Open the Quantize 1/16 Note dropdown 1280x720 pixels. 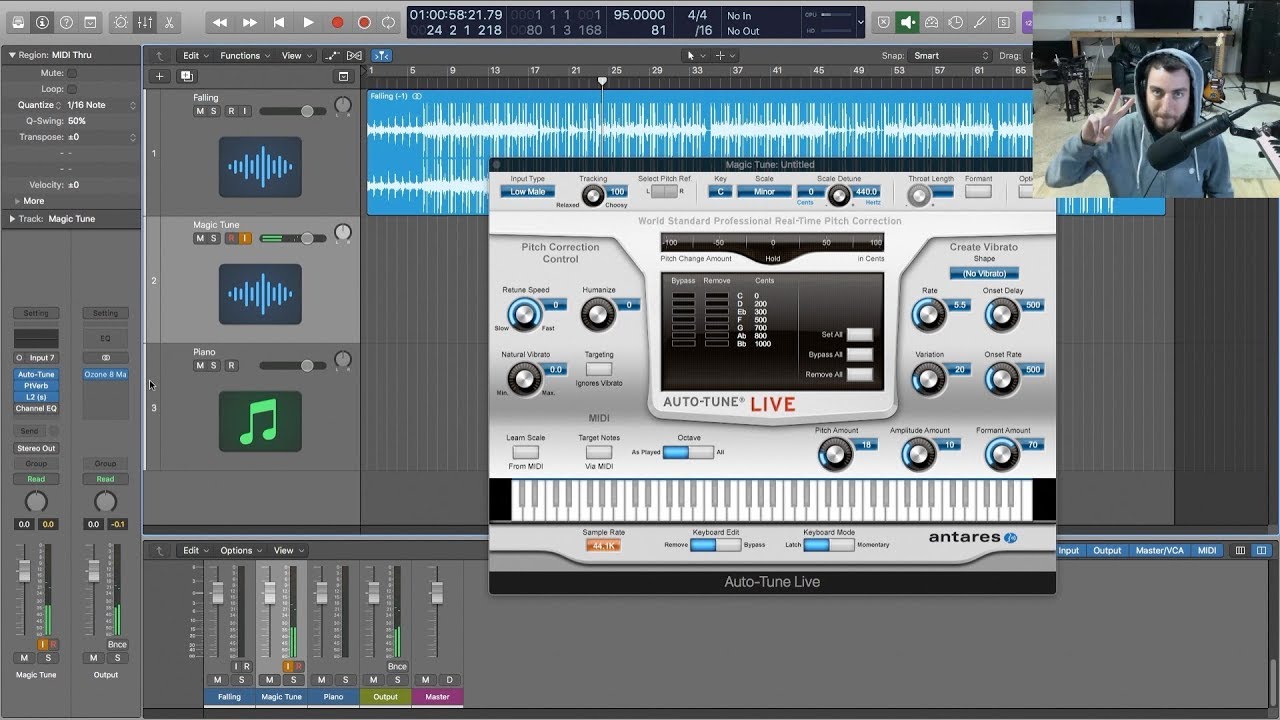tap(101, 105)
